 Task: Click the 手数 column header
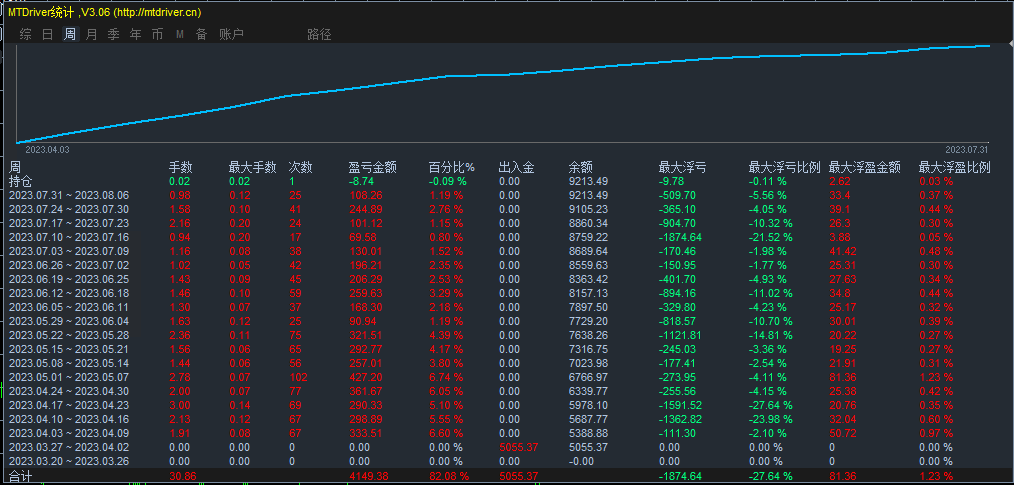pyautogui.click(x=180, y=167)
